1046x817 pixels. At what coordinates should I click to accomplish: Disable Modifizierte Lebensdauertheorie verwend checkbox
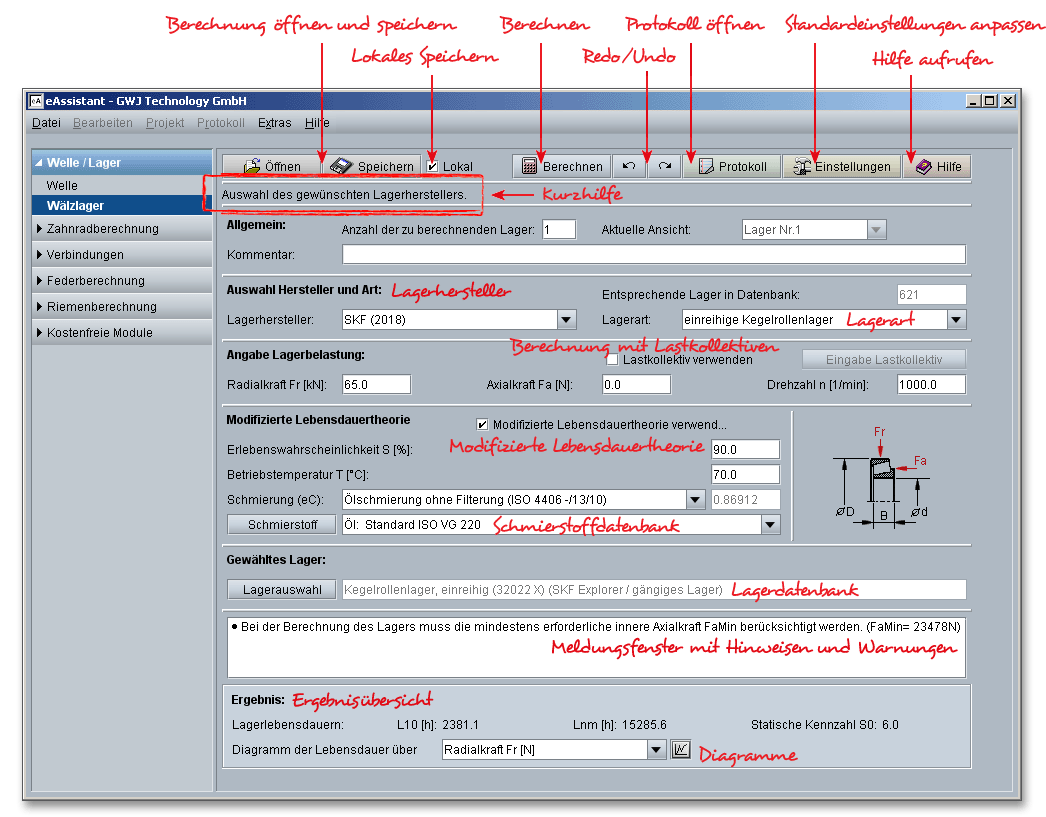tap(482, 422)
